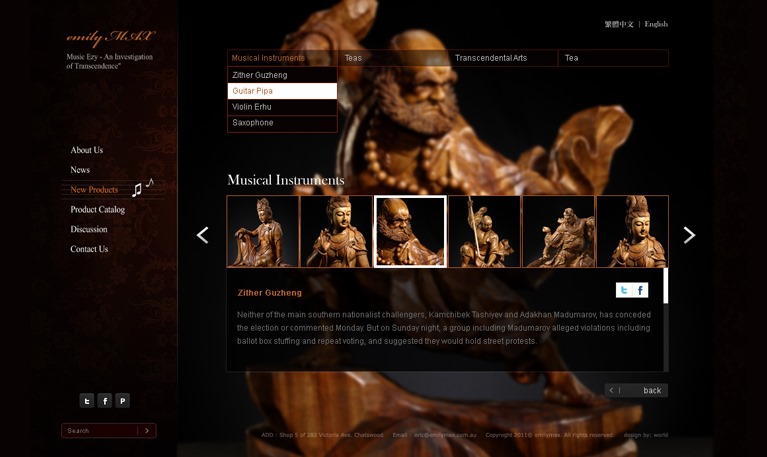Image resolution: width=767 pixels, height=457 pixels.
Task: Visit the Discussion page
Action: coord(89,229)
